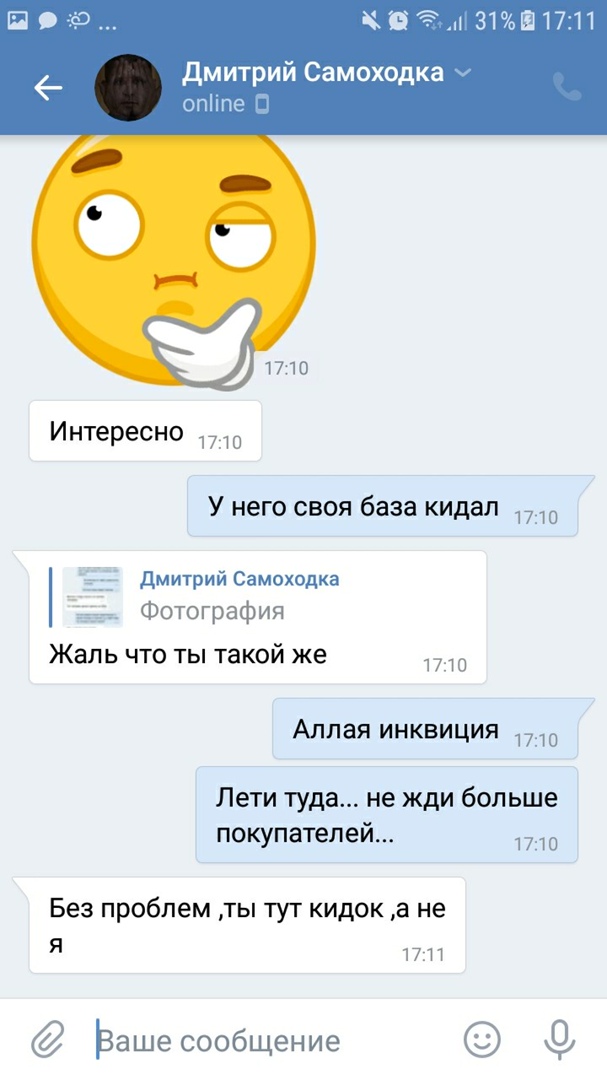Select the 'Без проблем, ты тут кидок' message
The image size is (607, 1080).
point(247,925)
